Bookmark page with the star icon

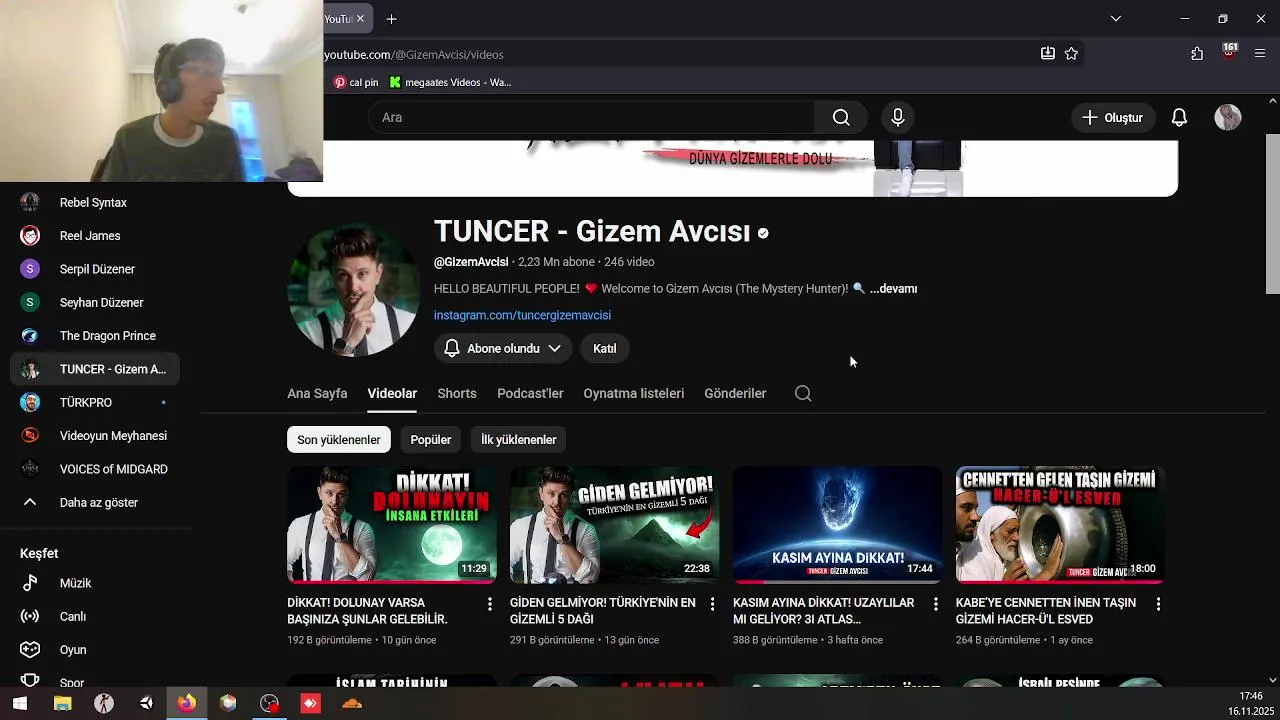[x=1071, y=54]
